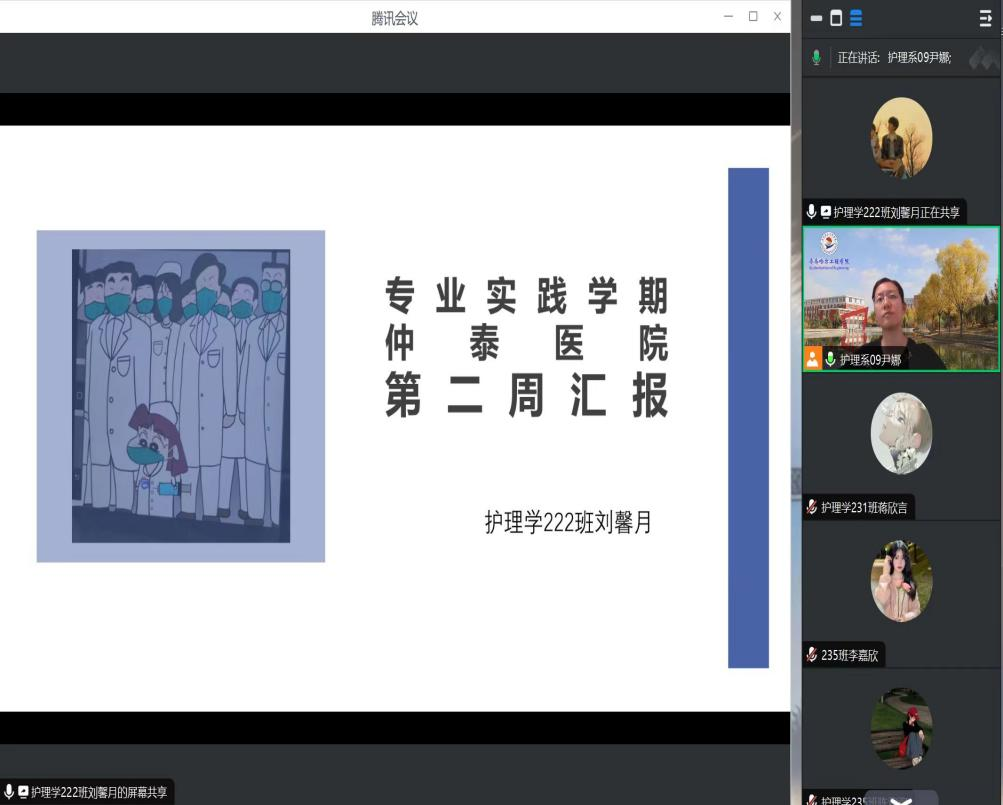Click the muted mic icon next to 235班李嘉欣
This screenshot has height=805, width=1003.
812,655
